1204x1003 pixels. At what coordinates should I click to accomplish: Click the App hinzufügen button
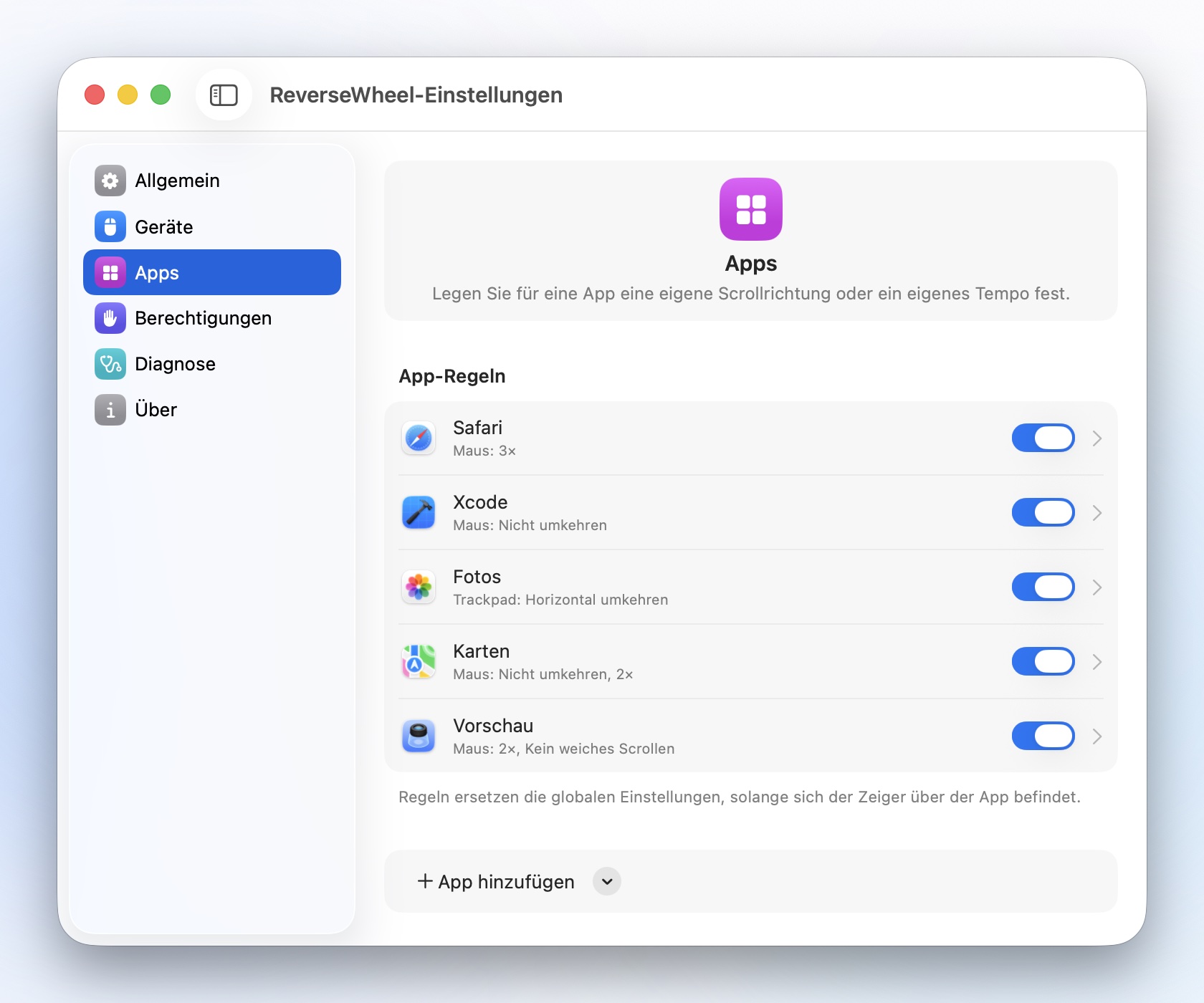496,881
